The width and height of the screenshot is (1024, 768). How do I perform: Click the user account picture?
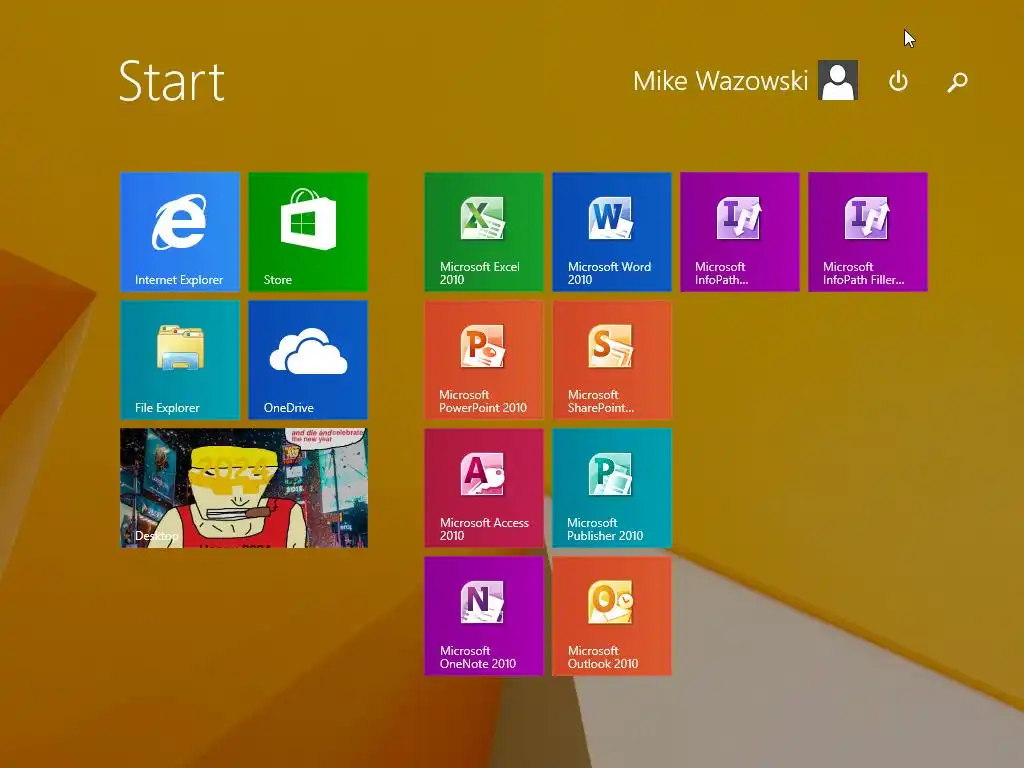pos(838,80)
